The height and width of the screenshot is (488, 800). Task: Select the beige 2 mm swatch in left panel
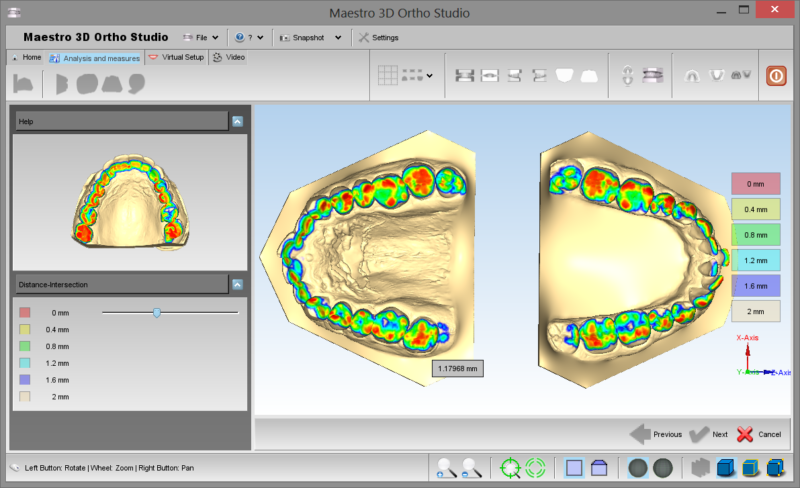tap(24, 397)
